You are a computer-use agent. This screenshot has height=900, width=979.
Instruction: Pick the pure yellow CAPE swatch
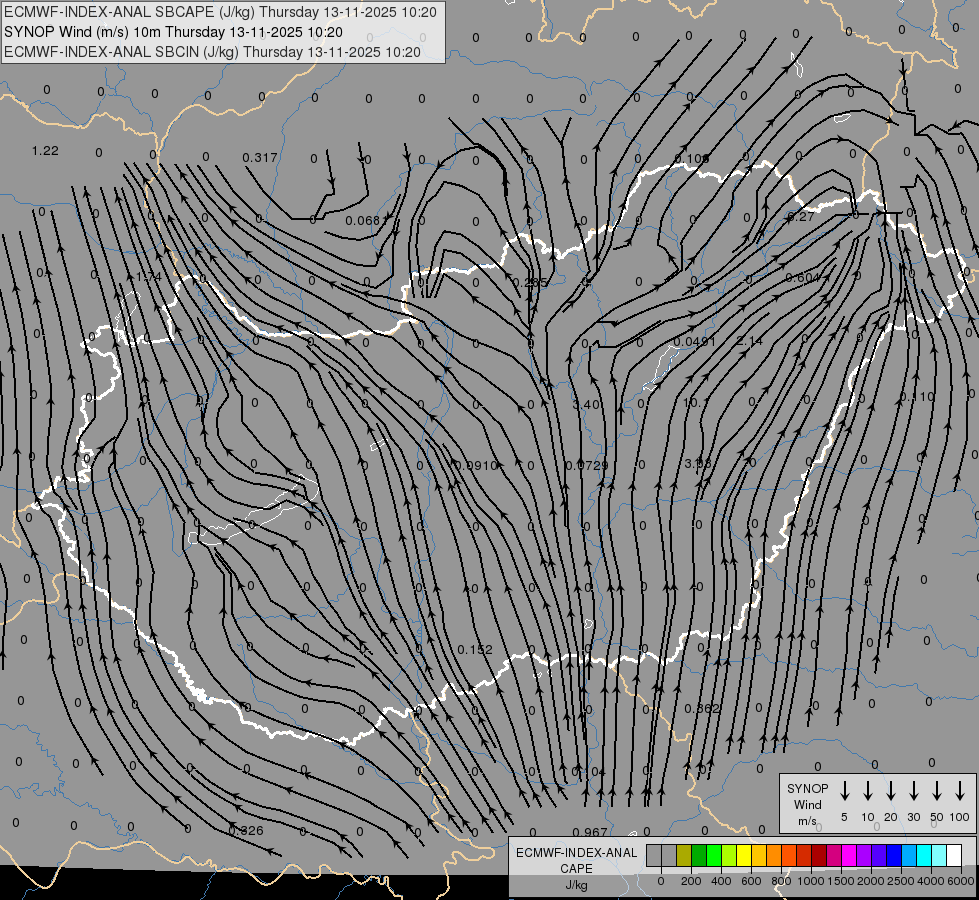point(744,856)
